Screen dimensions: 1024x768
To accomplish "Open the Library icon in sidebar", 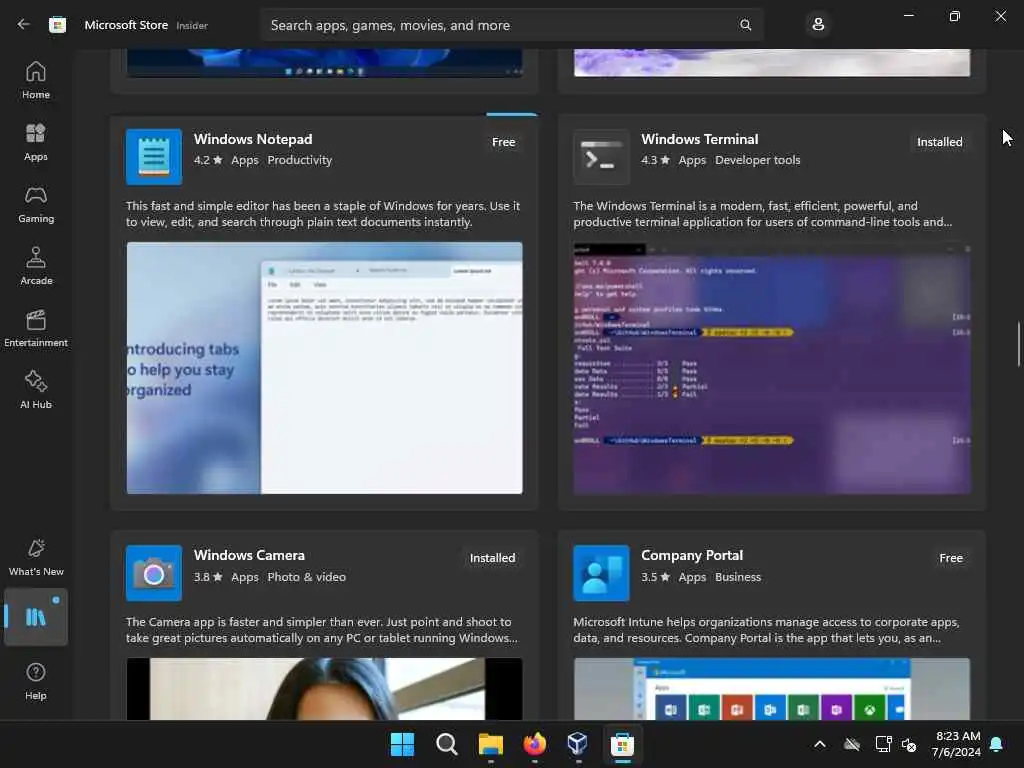I will [x=36, y=616].
